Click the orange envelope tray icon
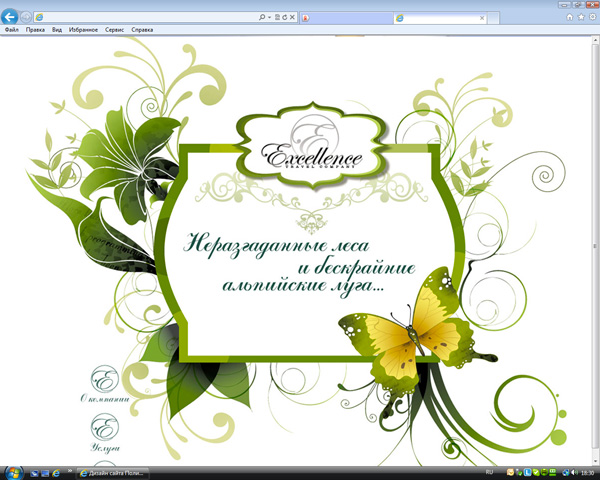Screen dimensions: 600x480 coord(510,473)
